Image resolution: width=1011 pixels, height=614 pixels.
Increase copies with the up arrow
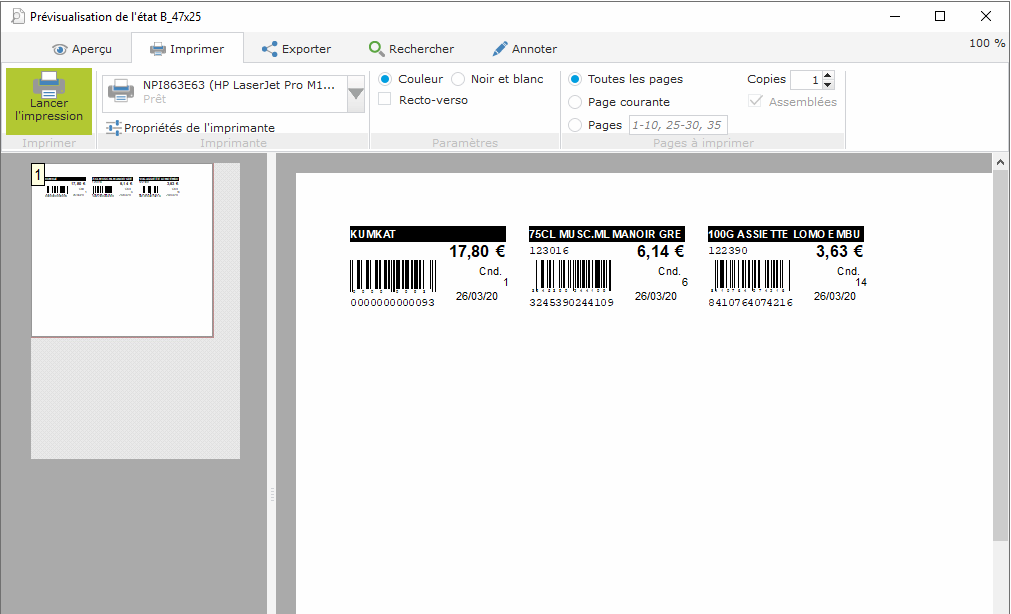tap(827, 75)
